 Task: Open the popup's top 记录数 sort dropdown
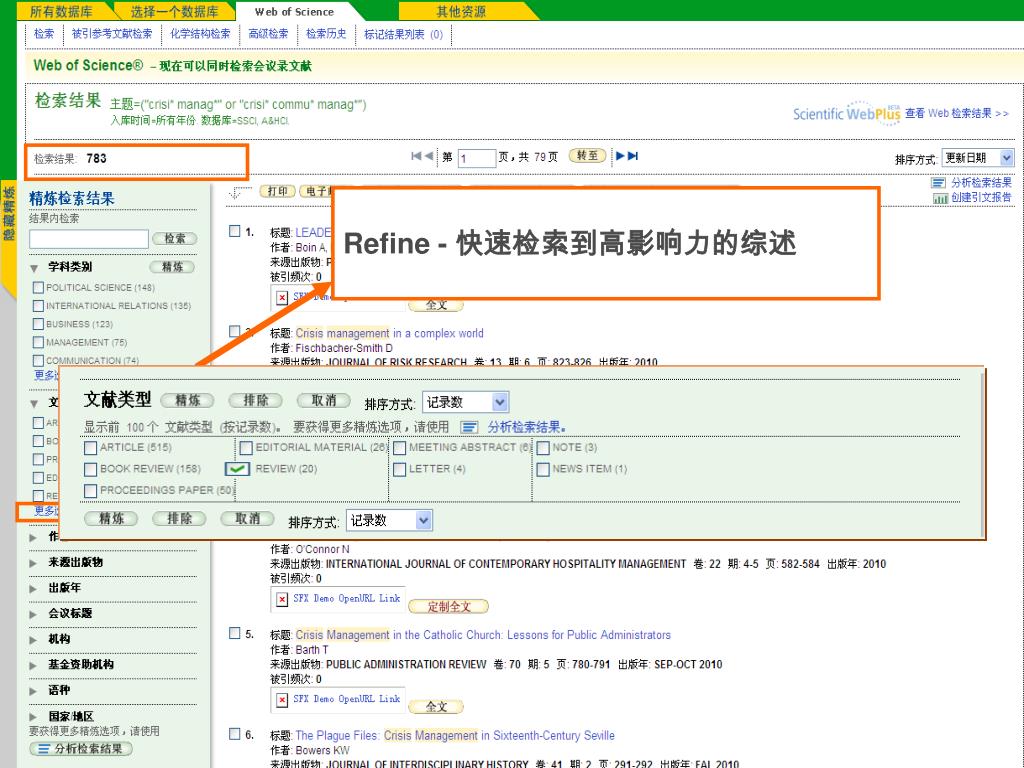(x=466, y=402)
